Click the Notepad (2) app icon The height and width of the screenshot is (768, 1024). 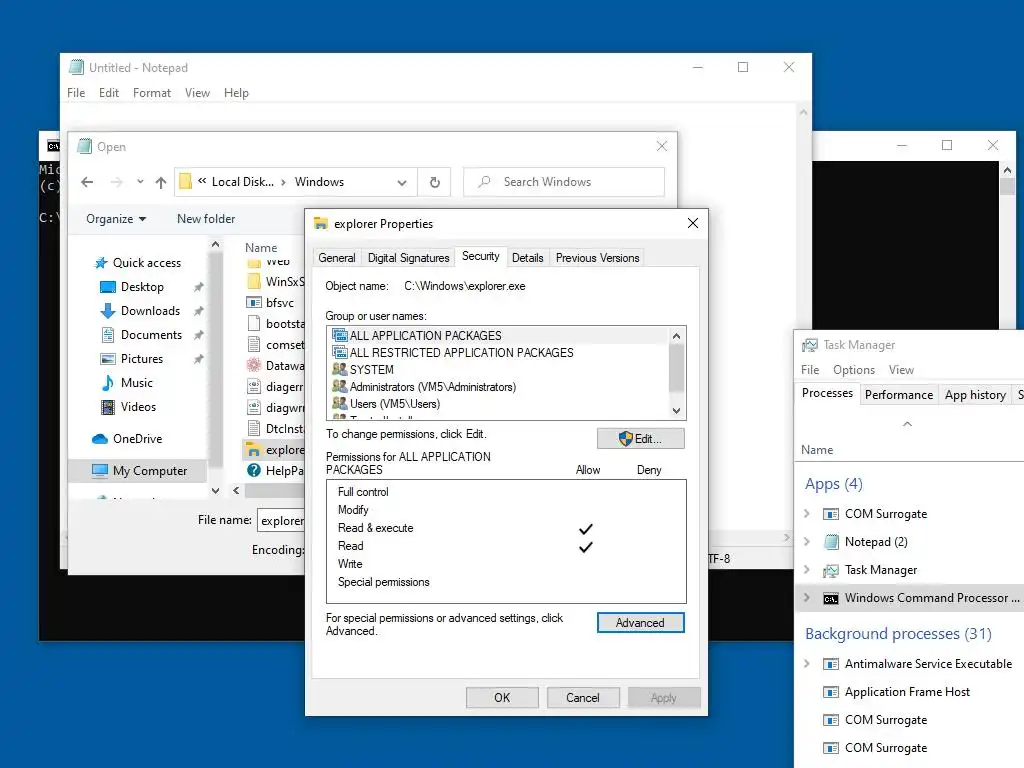[831, 542]
